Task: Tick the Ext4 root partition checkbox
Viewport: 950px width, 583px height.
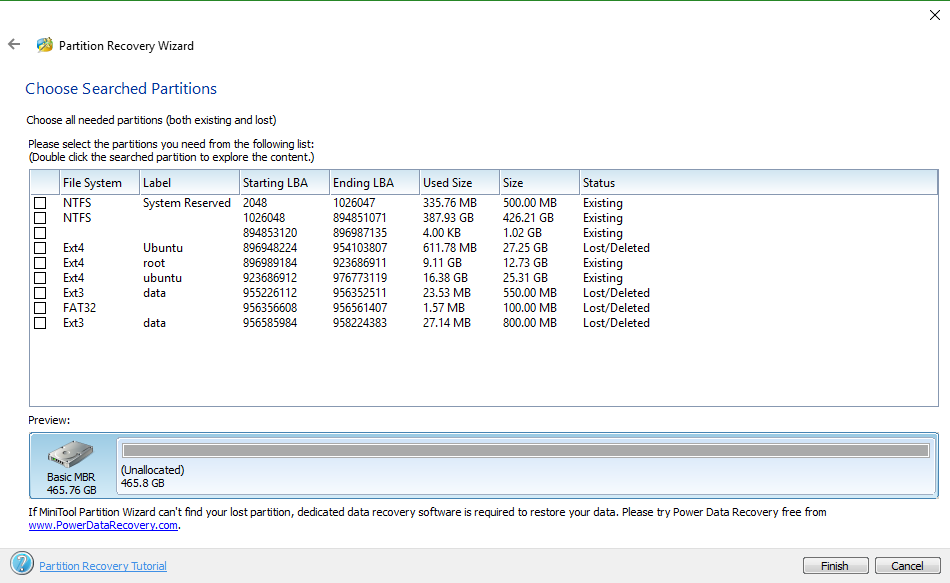Action: [40, 263]
